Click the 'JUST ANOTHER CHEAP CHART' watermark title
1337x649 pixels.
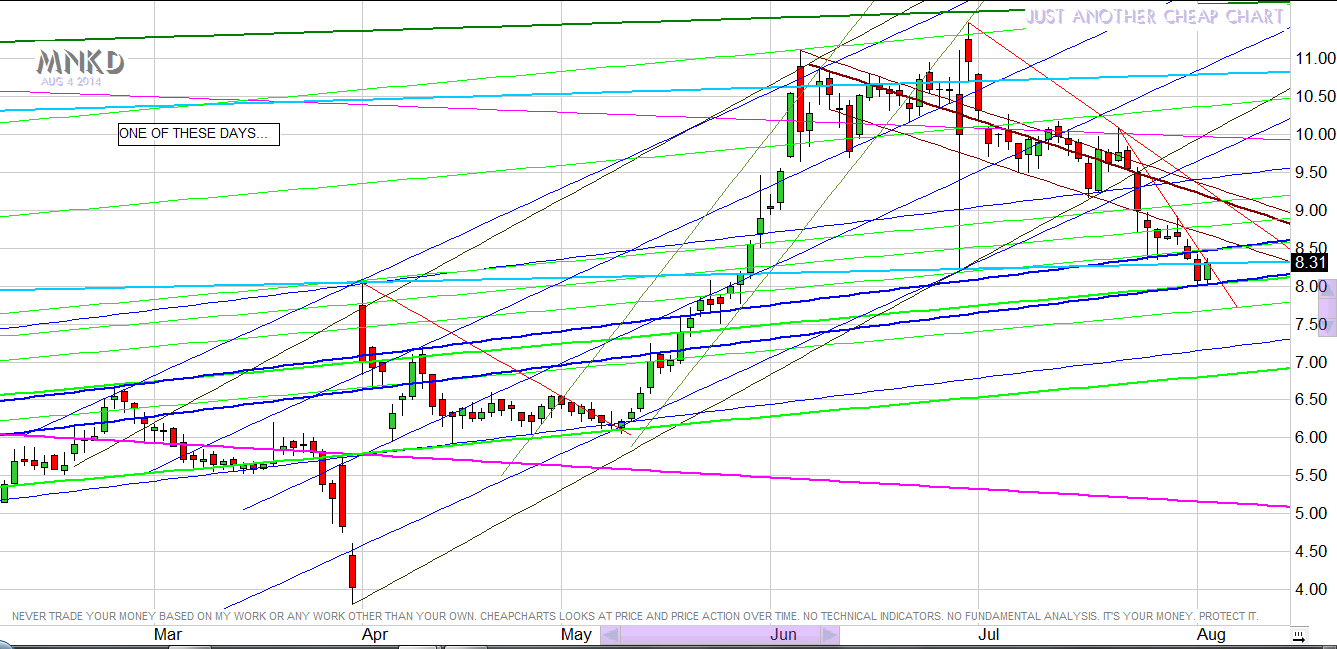(x=1155, y=17)
